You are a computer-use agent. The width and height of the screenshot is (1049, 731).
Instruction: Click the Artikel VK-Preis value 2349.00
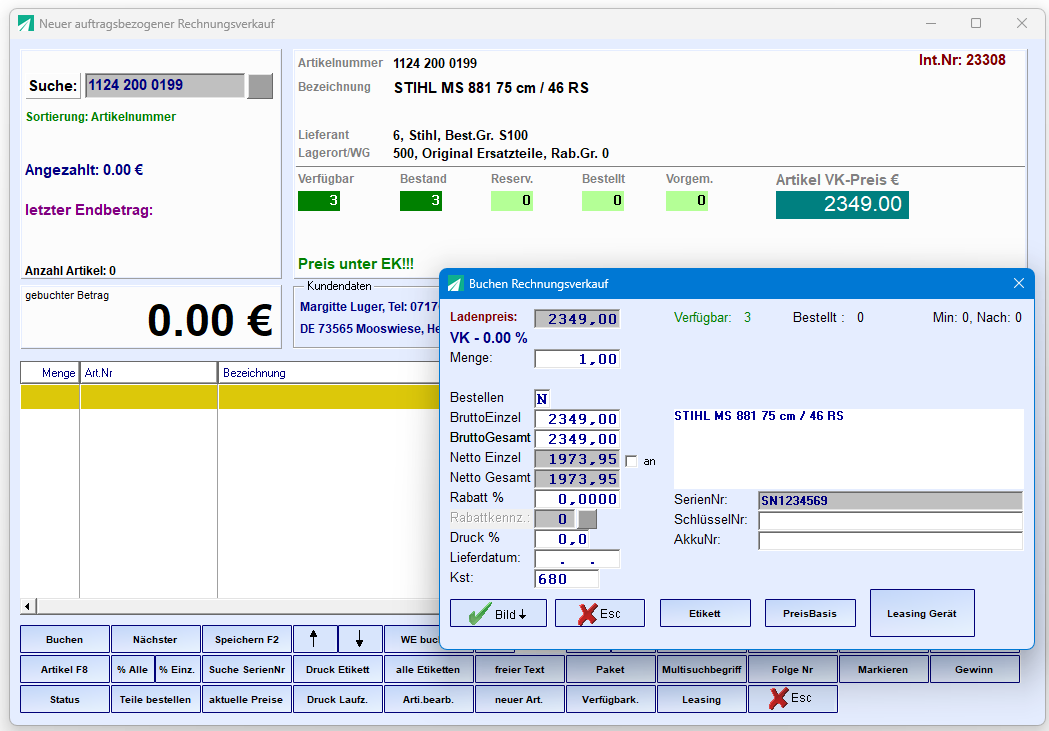[842, 205]
